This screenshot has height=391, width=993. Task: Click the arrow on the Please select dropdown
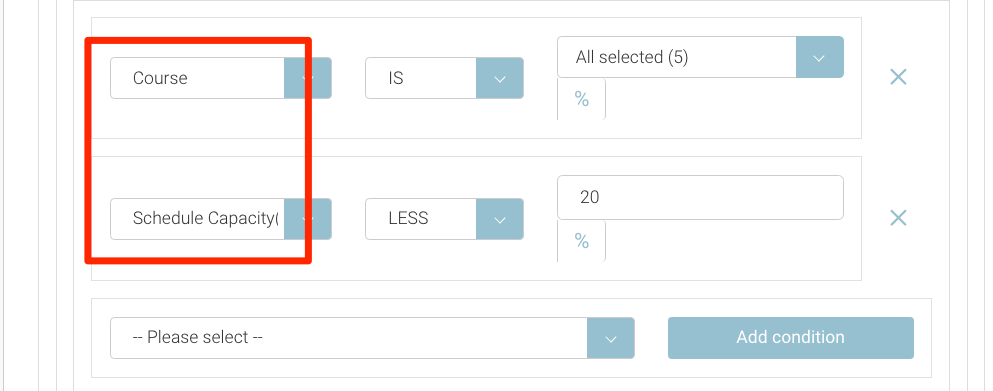click(610, 338)
